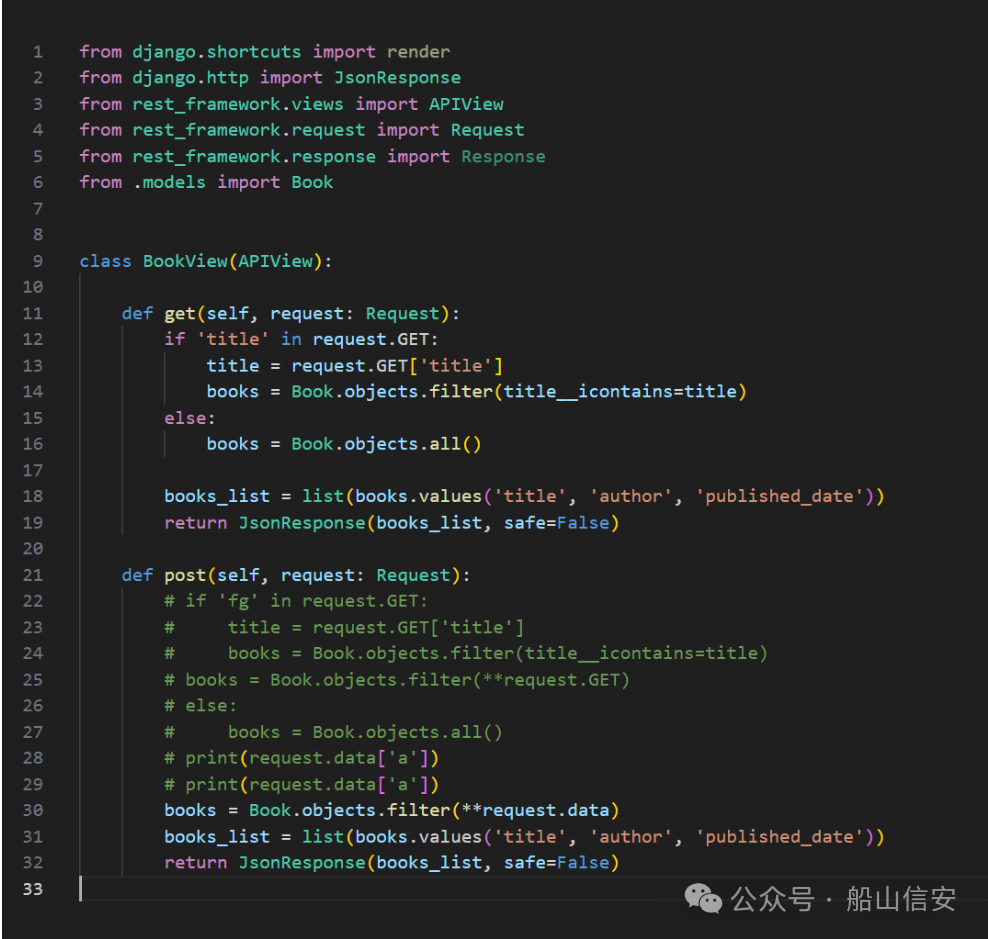Click '**request.data' on line 30
988x939 pixels.
pyautogui.click(x=535, y=810)
